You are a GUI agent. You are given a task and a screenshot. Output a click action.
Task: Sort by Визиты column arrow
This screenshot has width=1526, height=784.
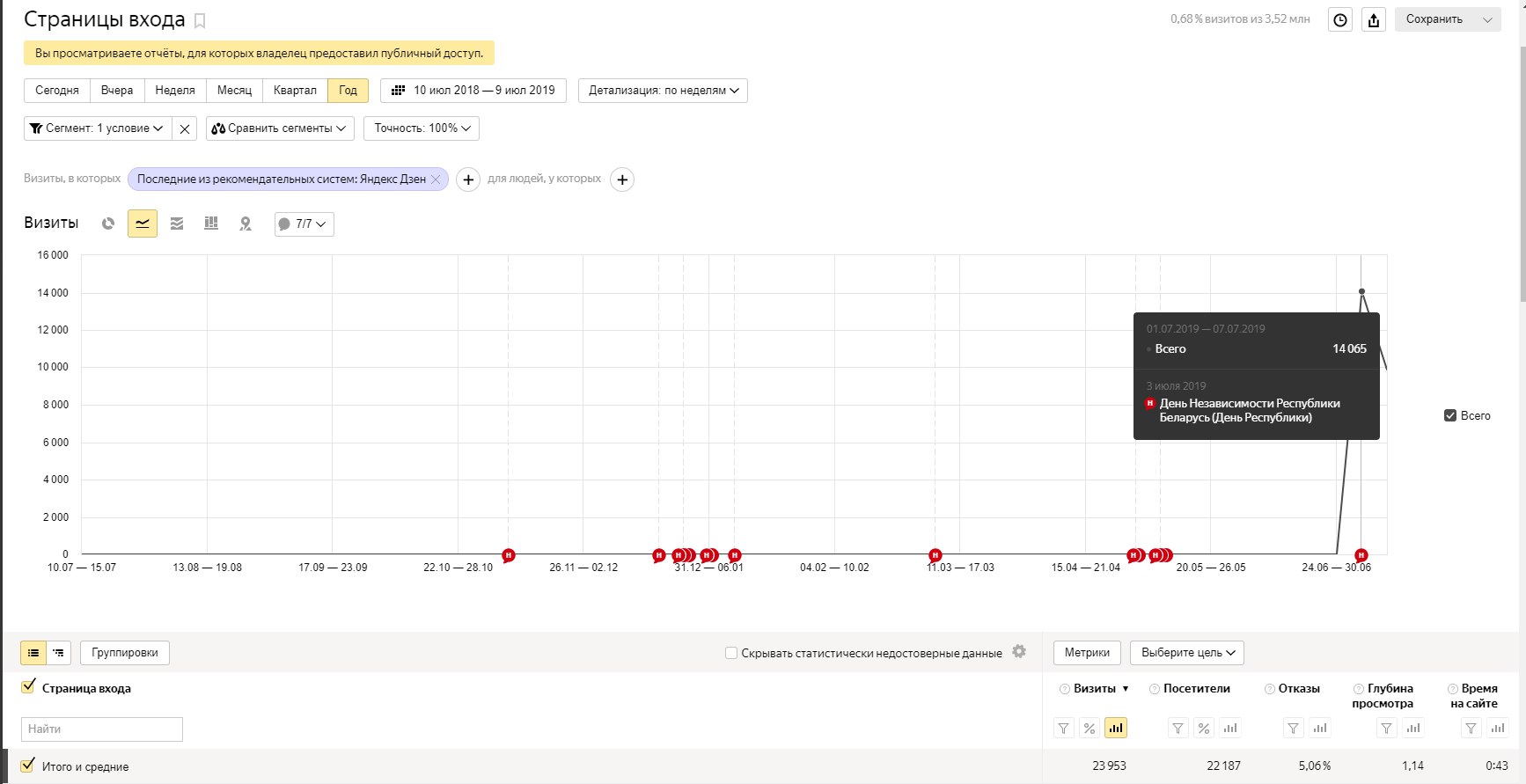pos(1126,689)
